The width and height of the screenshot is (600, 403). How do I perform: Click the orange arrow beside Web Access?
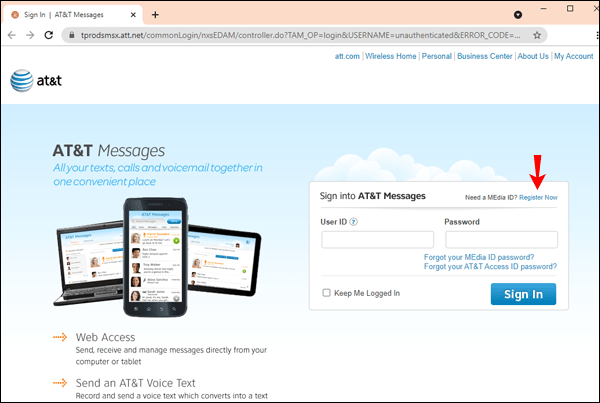coord(60,337)
